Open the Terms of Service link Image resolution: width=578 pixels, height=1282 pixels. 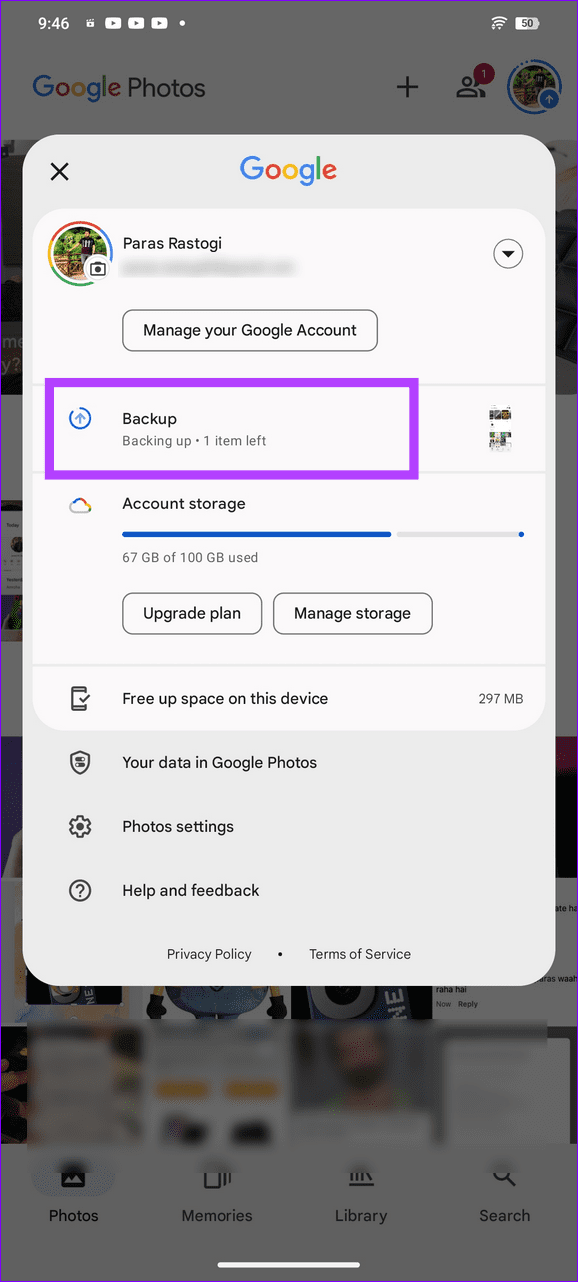(x=360, y=954)
